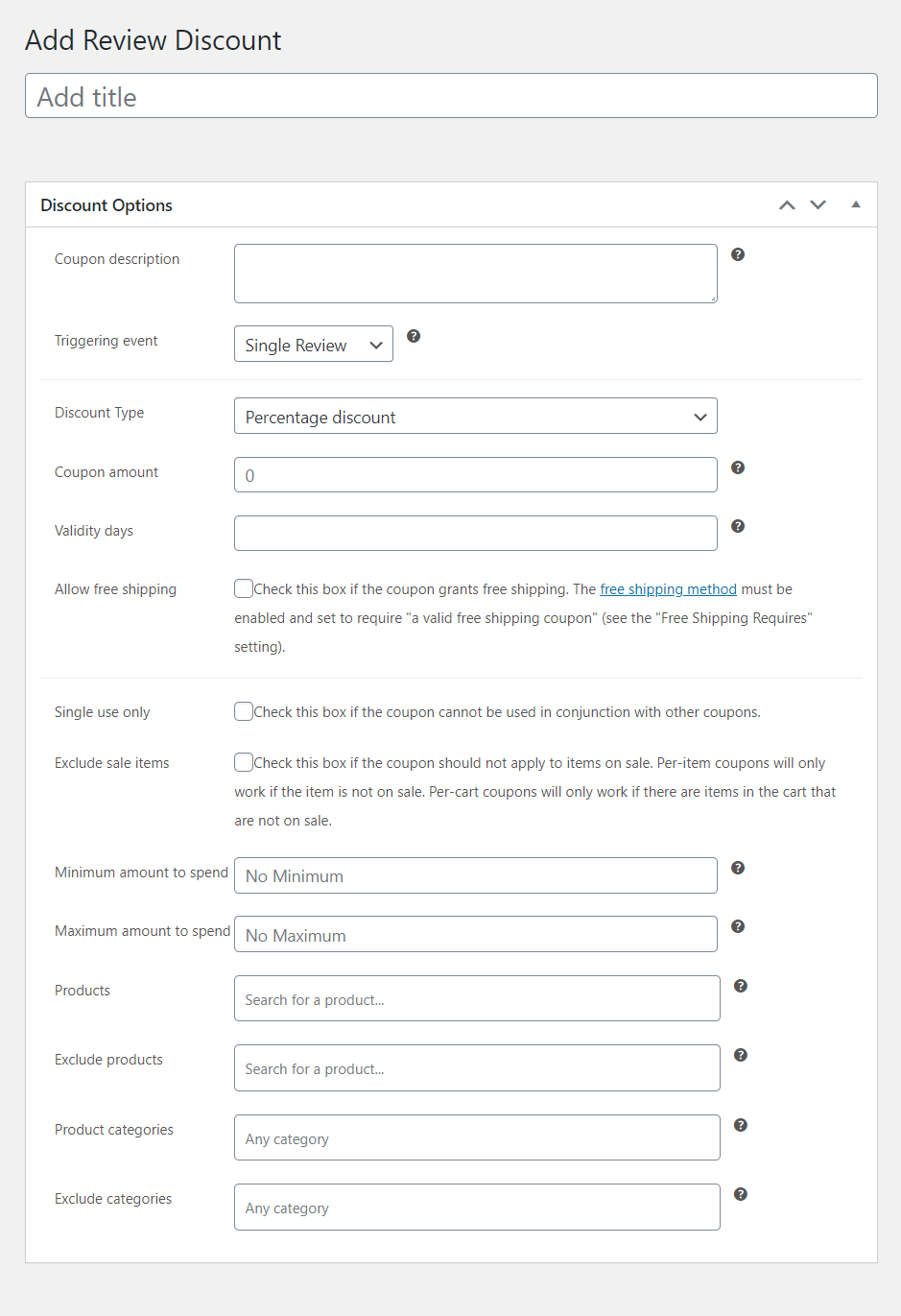Move Discount Options panel up
This screenshot has height=1316, width=901.
click(787, 205)
